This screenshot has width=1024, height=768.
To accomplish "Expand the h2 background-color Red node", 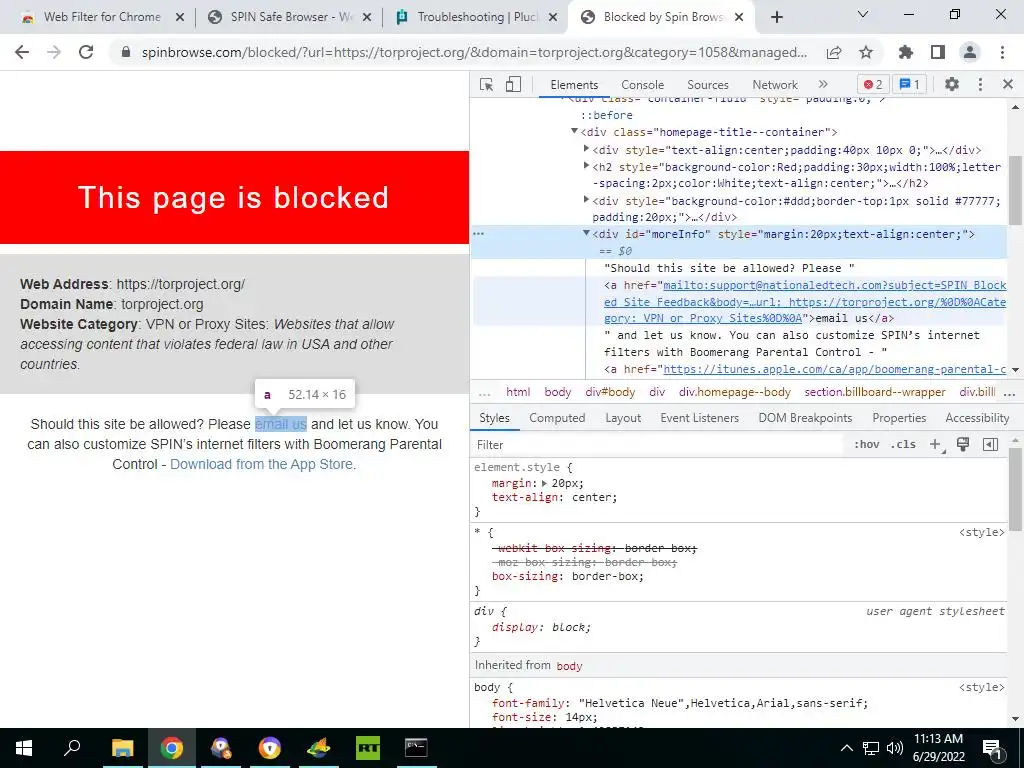I will pyautogui.click(x=586, y=167).
